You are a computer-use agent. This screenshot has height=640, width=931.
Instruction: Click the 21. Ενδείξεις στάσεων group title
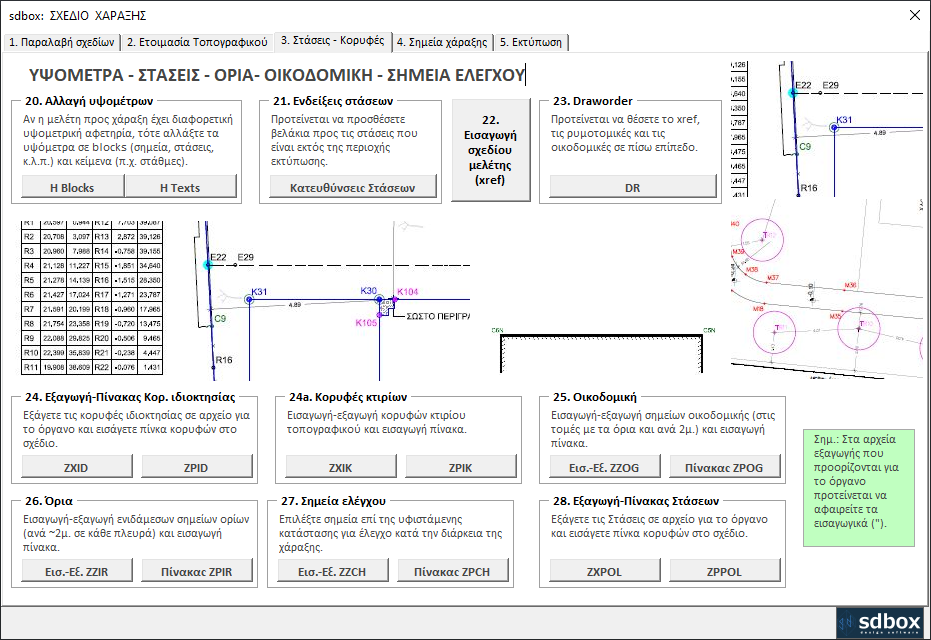point(333,101)
